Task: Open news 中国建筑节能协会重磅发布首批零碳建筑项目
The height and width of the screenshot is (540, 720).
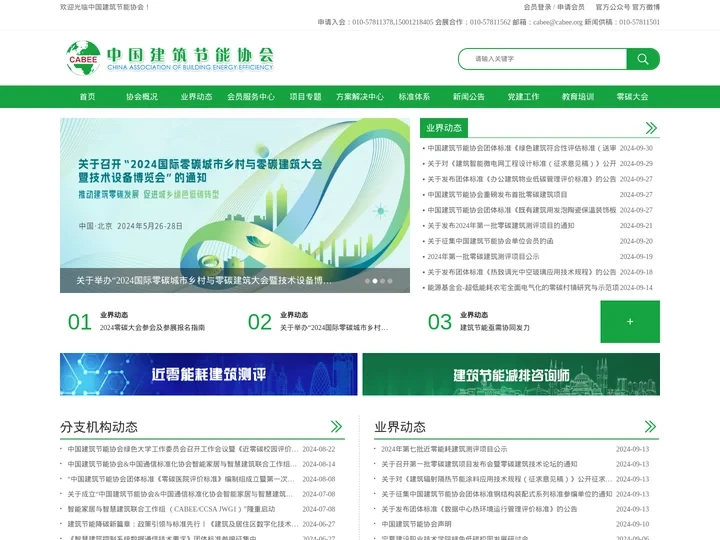Action: coord(497,194)
